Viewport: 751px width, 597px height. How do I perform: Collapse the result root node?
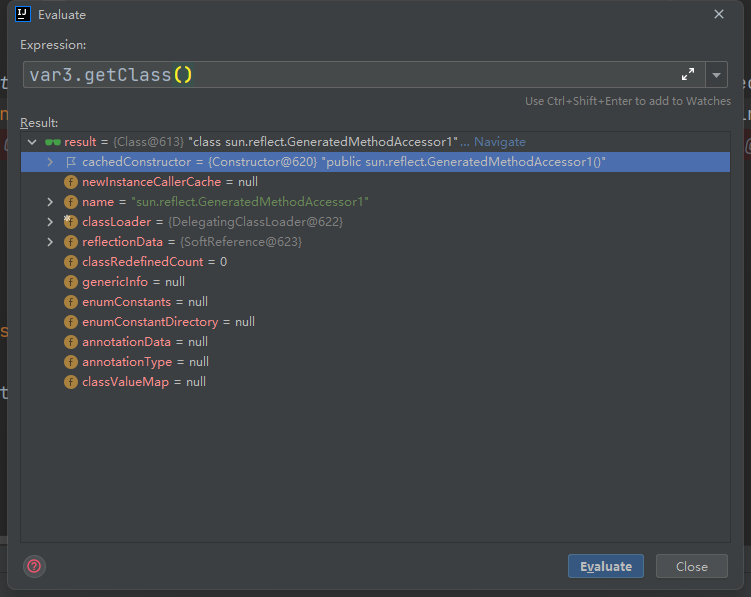32,142
